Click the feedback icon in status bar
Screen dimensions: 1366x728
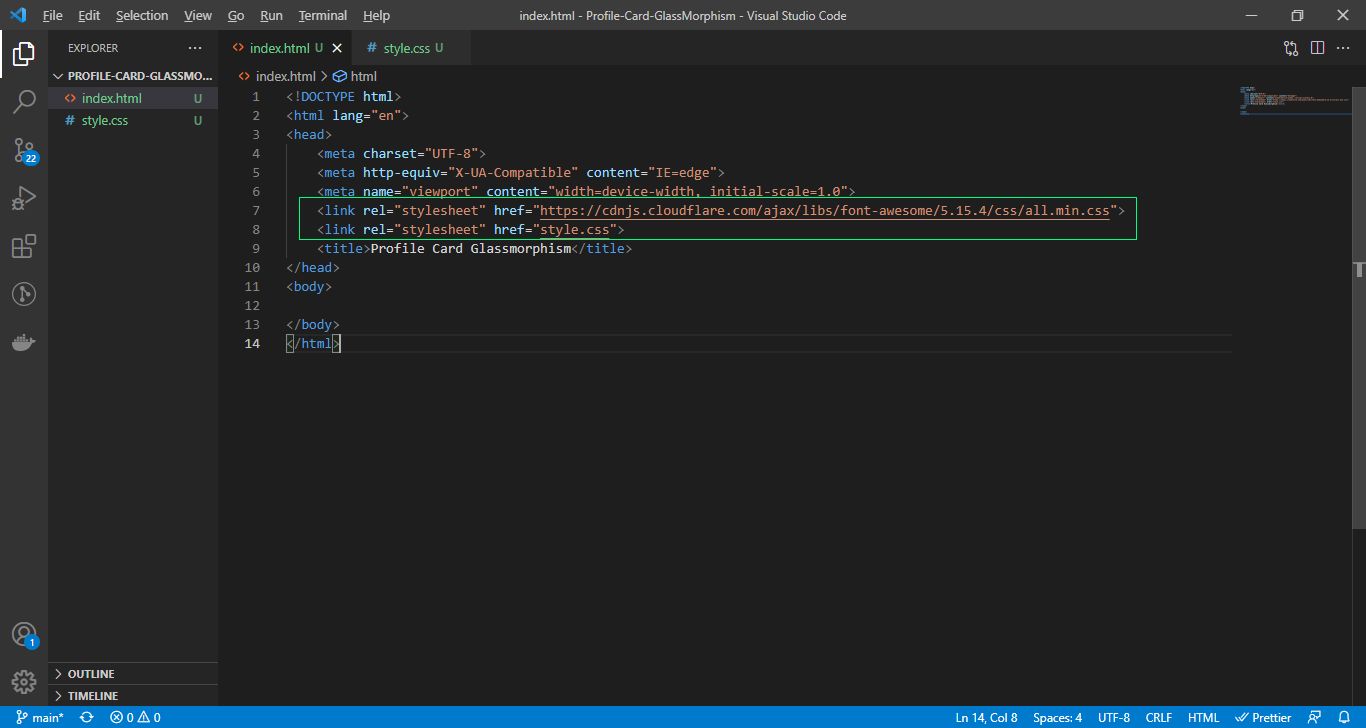coord(1315,717)
